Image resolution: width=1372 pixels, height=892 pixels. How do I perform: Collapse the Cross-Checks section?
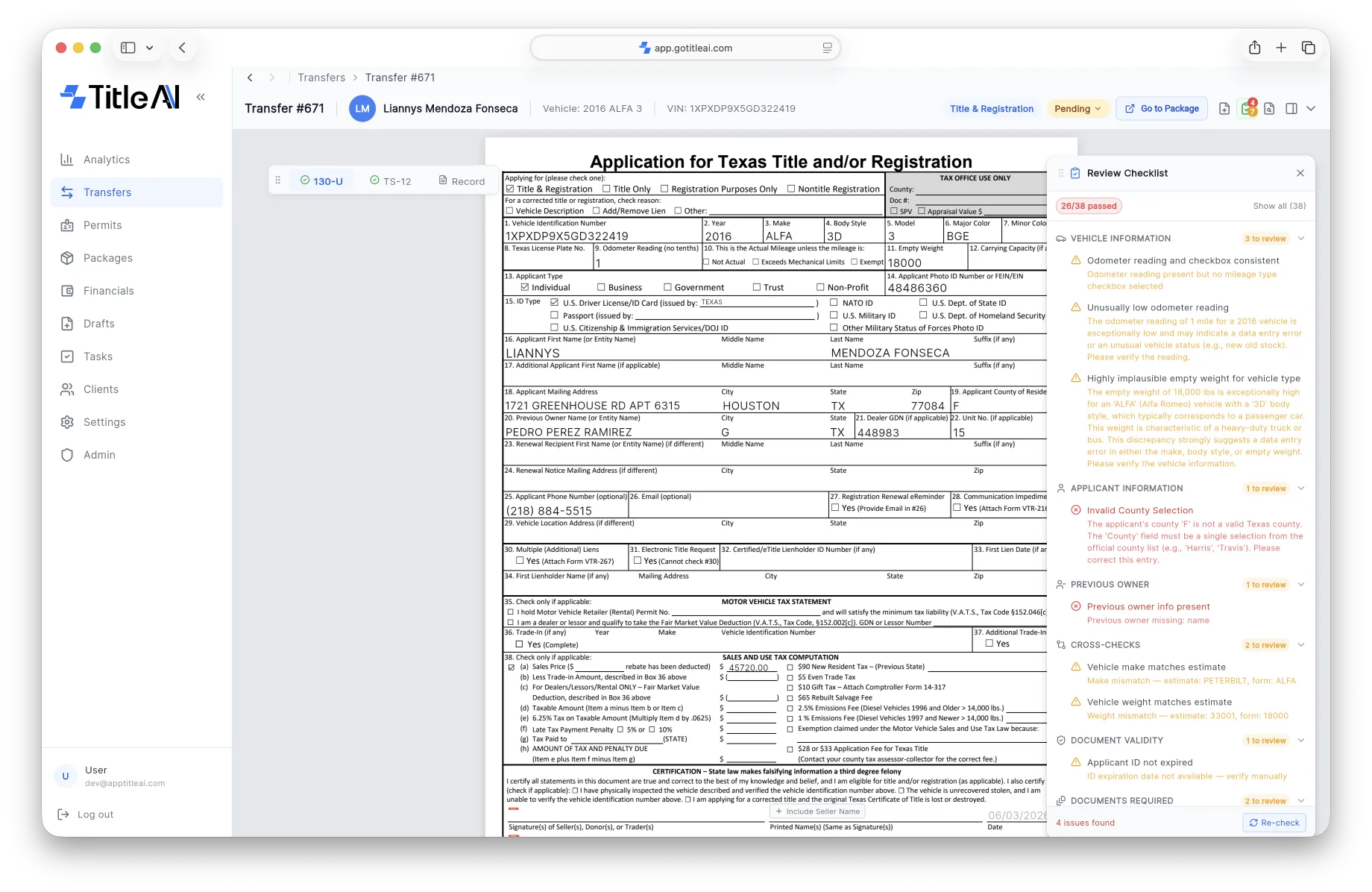tap(1301, 645)
